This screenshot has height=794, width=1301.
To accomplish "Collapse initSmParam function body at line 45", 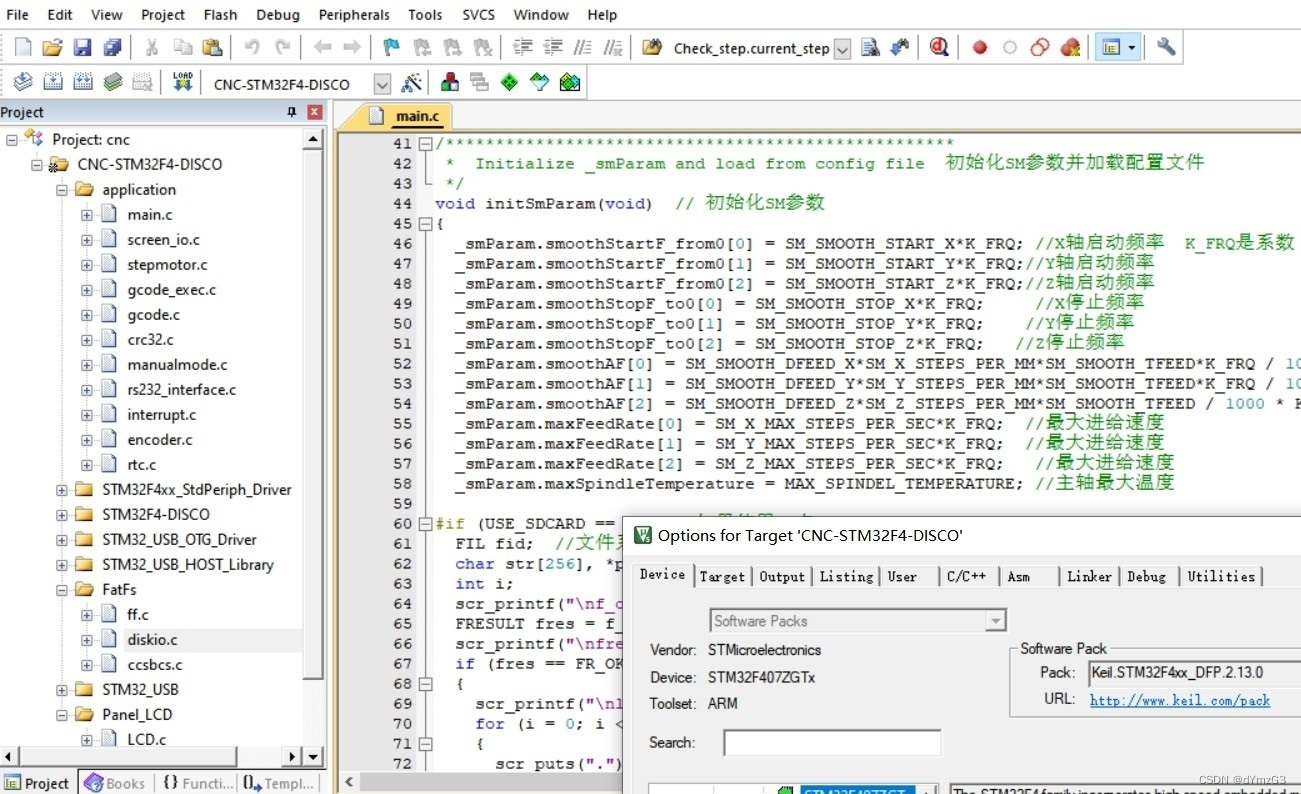I will click(427, 224).
